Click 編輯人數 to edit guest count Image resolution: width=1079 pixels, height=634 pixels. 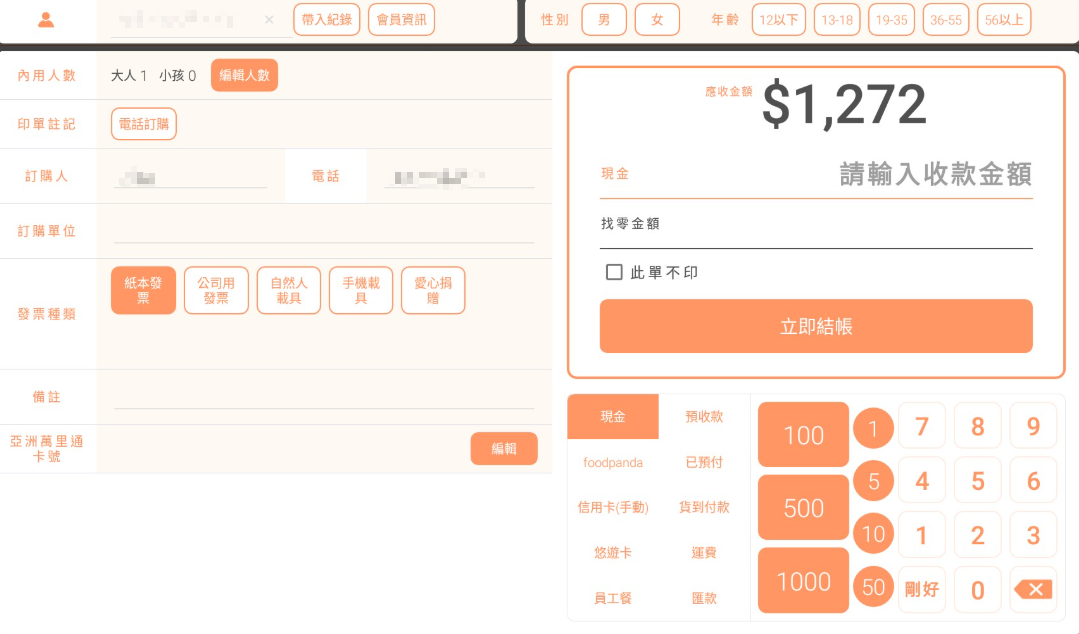(x=244, y=75)
